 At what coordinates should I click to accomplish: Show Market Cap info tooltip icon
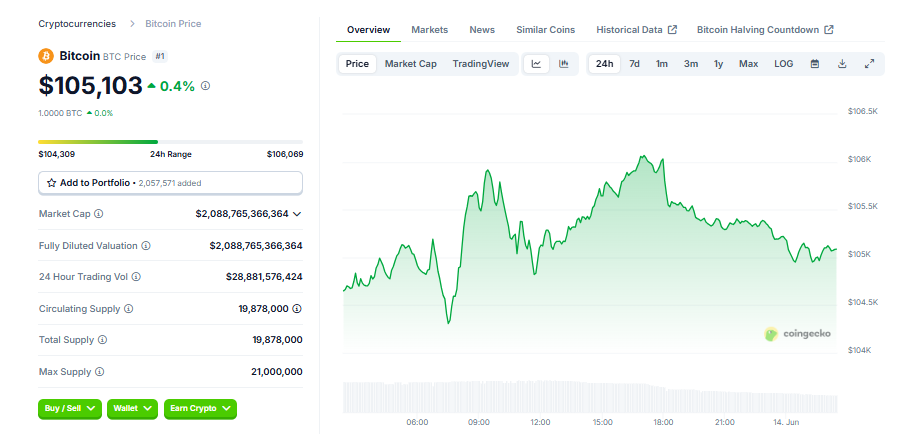click(98, 214)
